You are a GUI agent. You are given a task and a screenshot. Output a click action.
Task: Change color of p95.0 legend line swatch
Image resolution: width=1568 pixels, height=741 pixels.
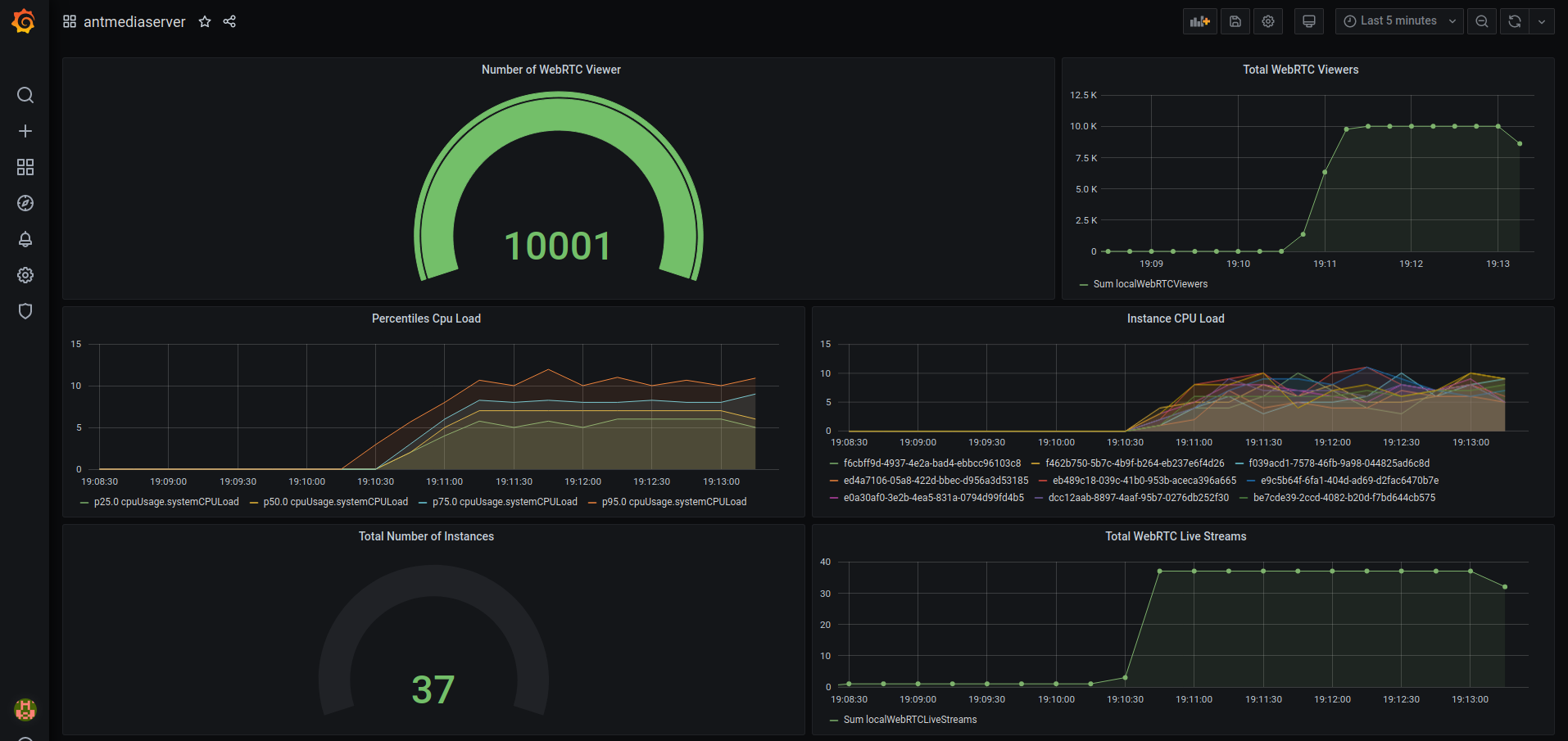pos(592,503)
